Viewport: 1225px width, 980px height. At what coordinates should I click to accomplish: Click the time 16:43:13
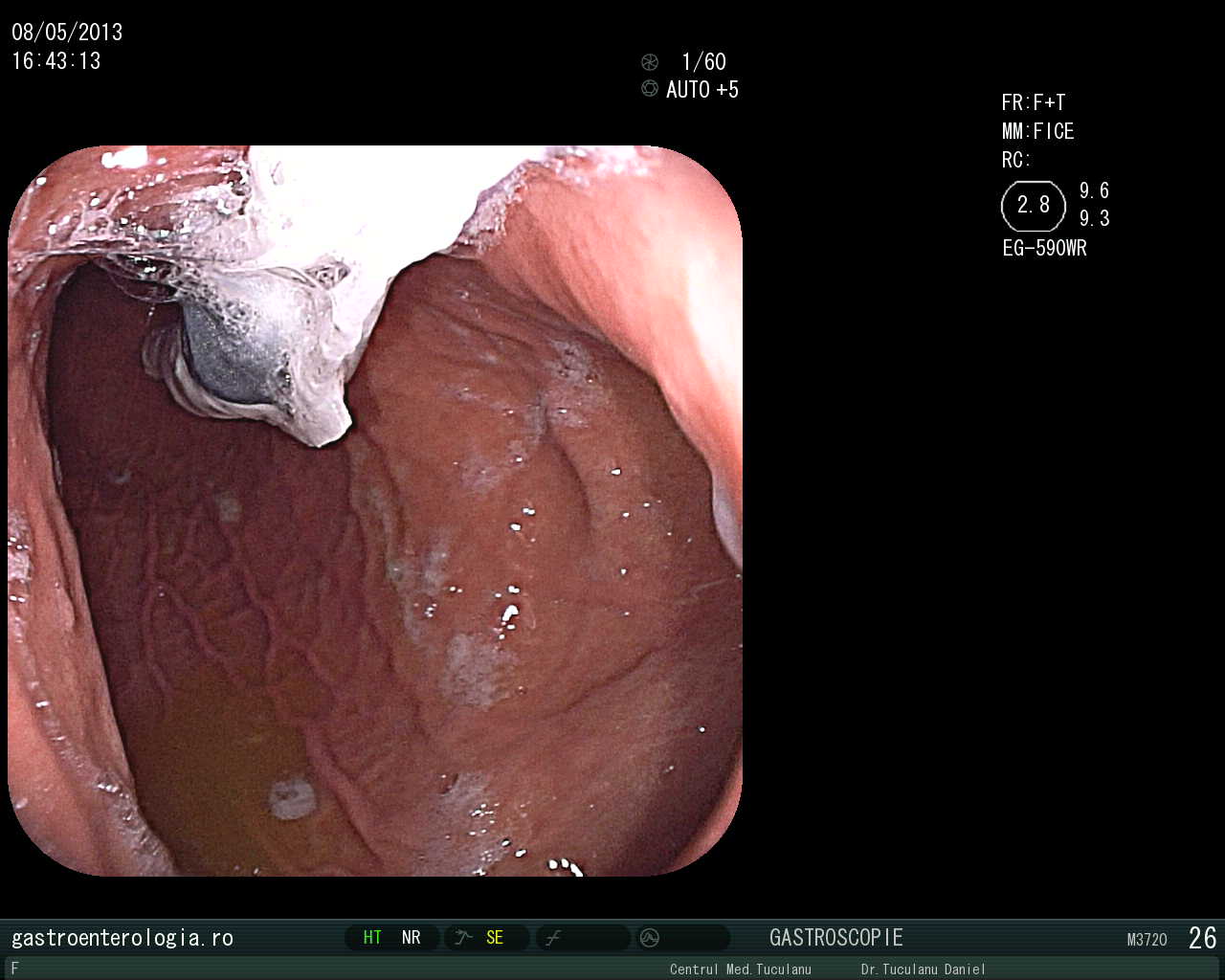(x=56, y=61)
